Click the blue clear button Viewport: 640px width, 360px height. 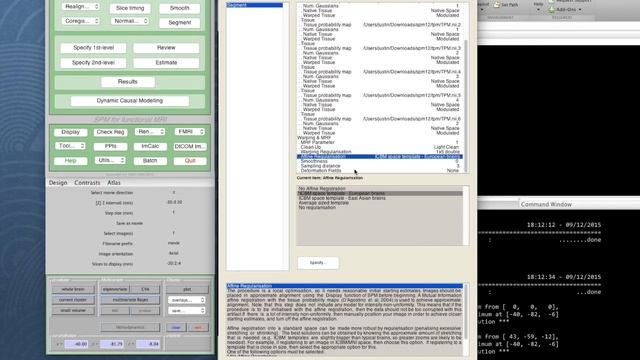176,327
